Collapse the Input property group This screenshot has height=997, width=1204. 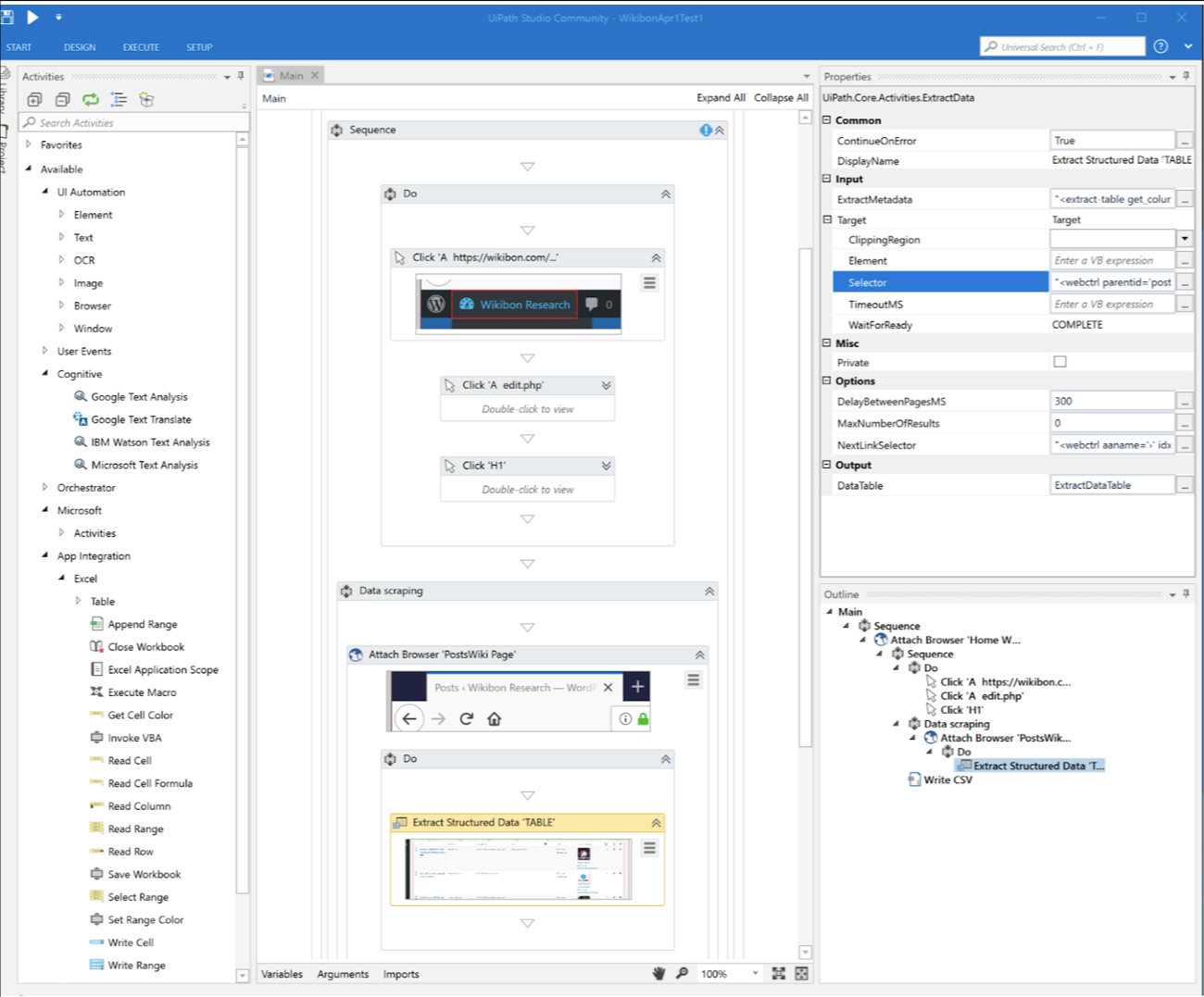tap(827, 179)
